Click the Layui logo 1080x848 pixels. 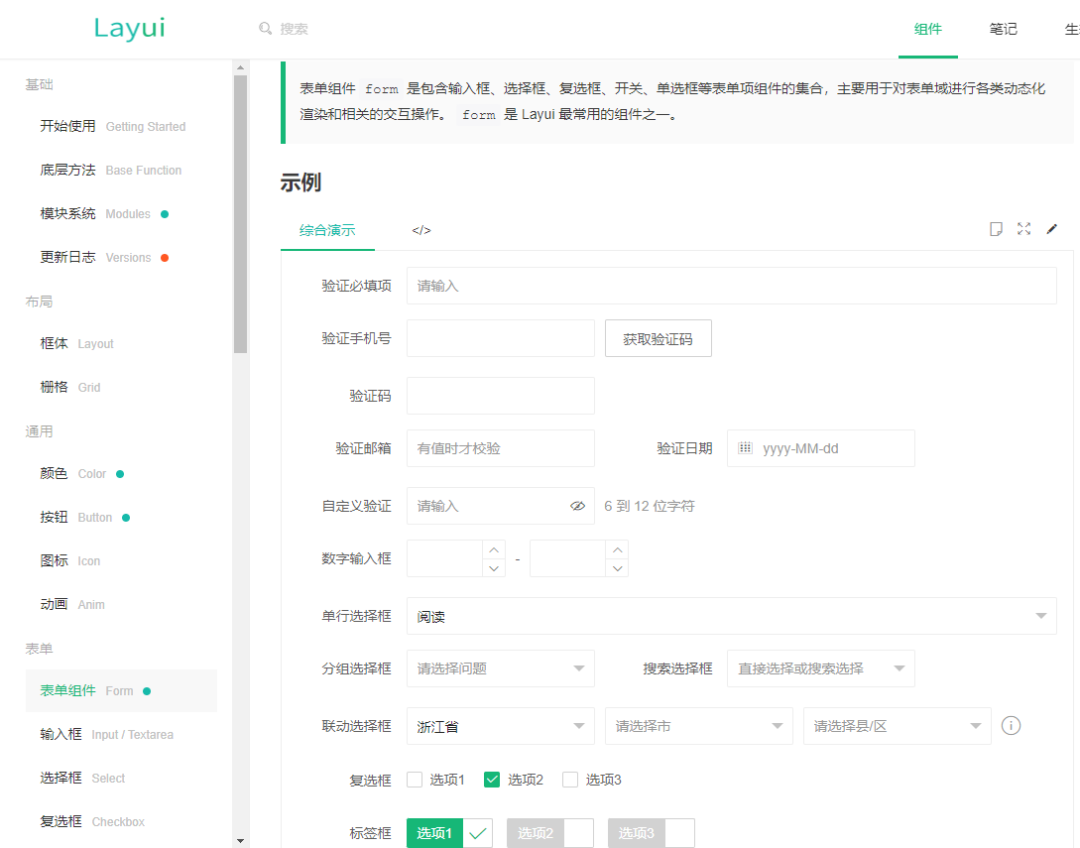click(129, 28)
